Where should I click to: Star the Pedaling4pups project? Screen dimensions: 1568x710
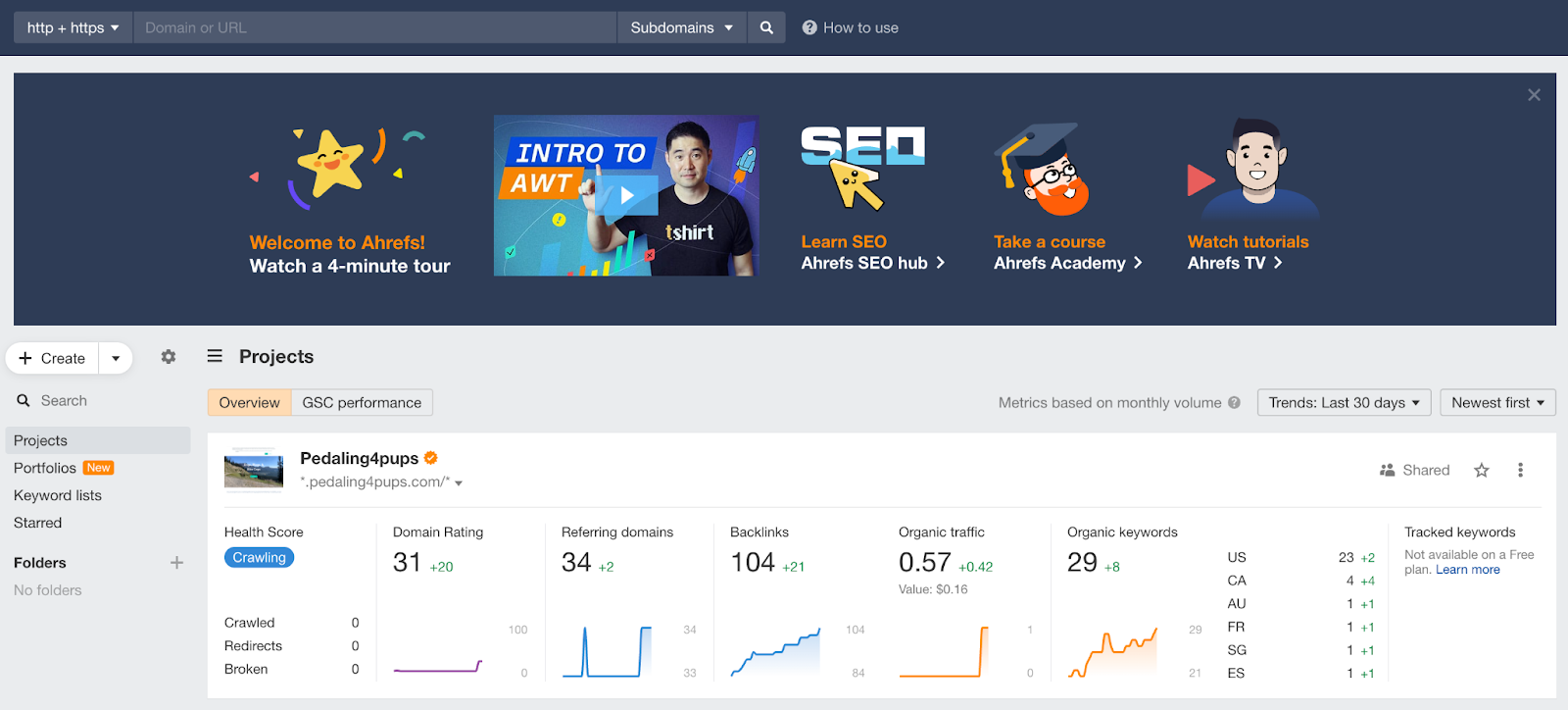(1482, 471)
